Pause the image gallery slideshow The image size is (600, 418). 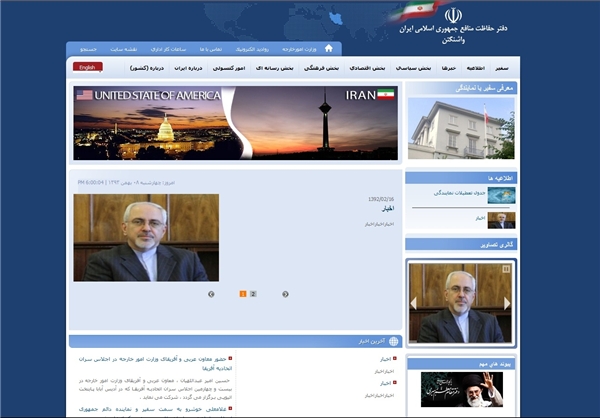[x=506, y=269]
